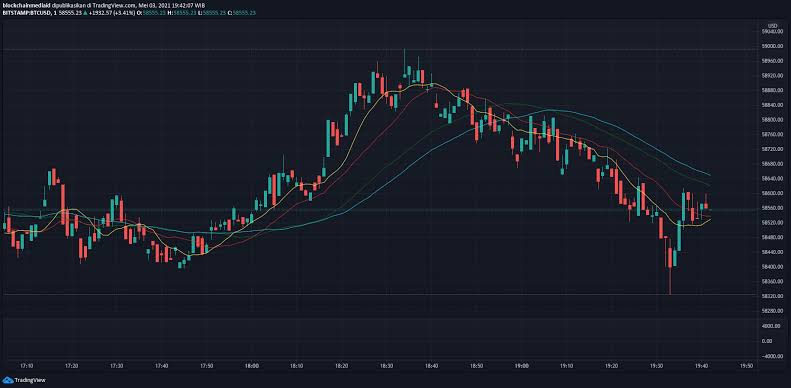This screenshot has width=791, height=388.
Task: Click the 18:00 time axis label
Action: coord(252,365)
